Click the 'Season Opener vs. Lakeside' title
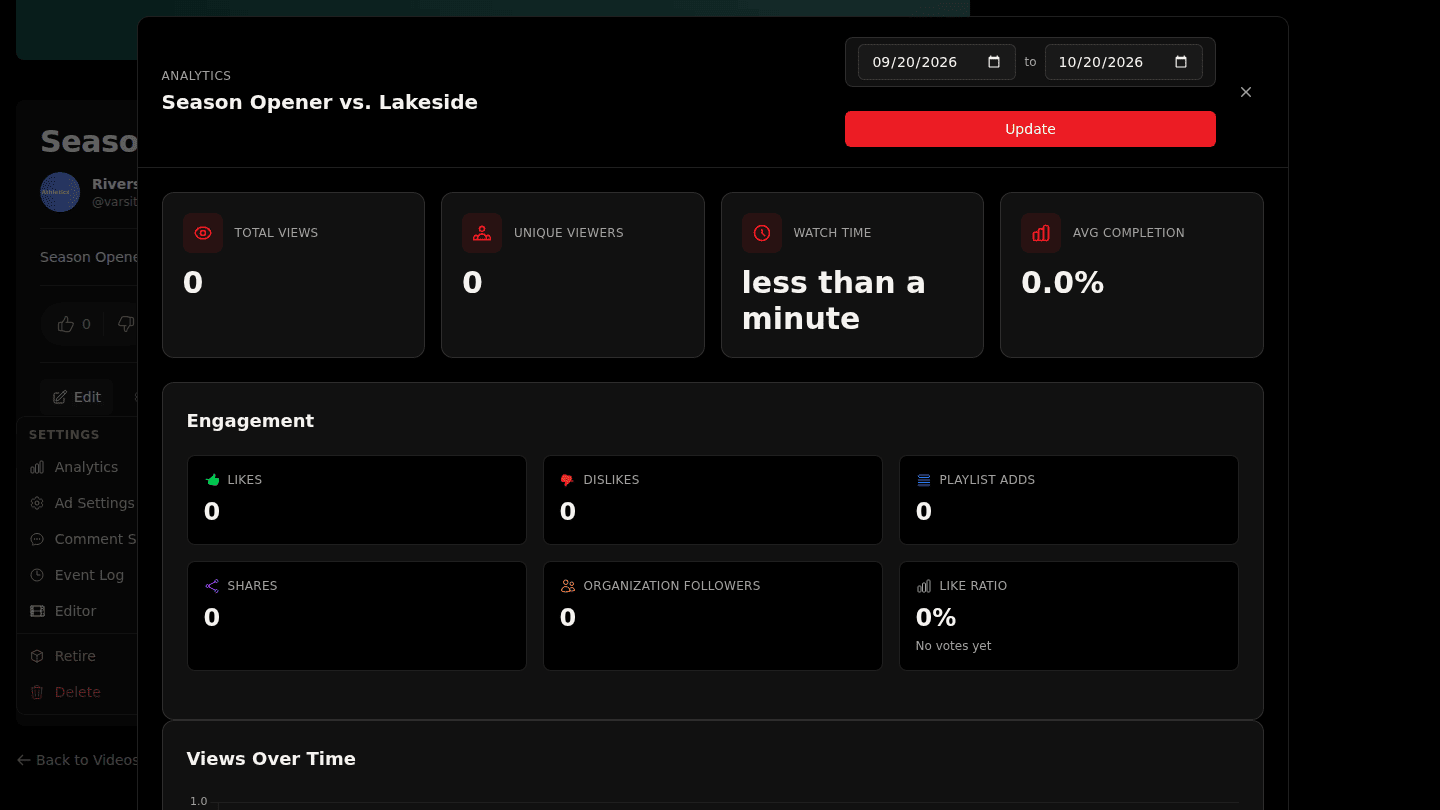The width and height of the screenshot is (1440, 810). click(320, 102)
